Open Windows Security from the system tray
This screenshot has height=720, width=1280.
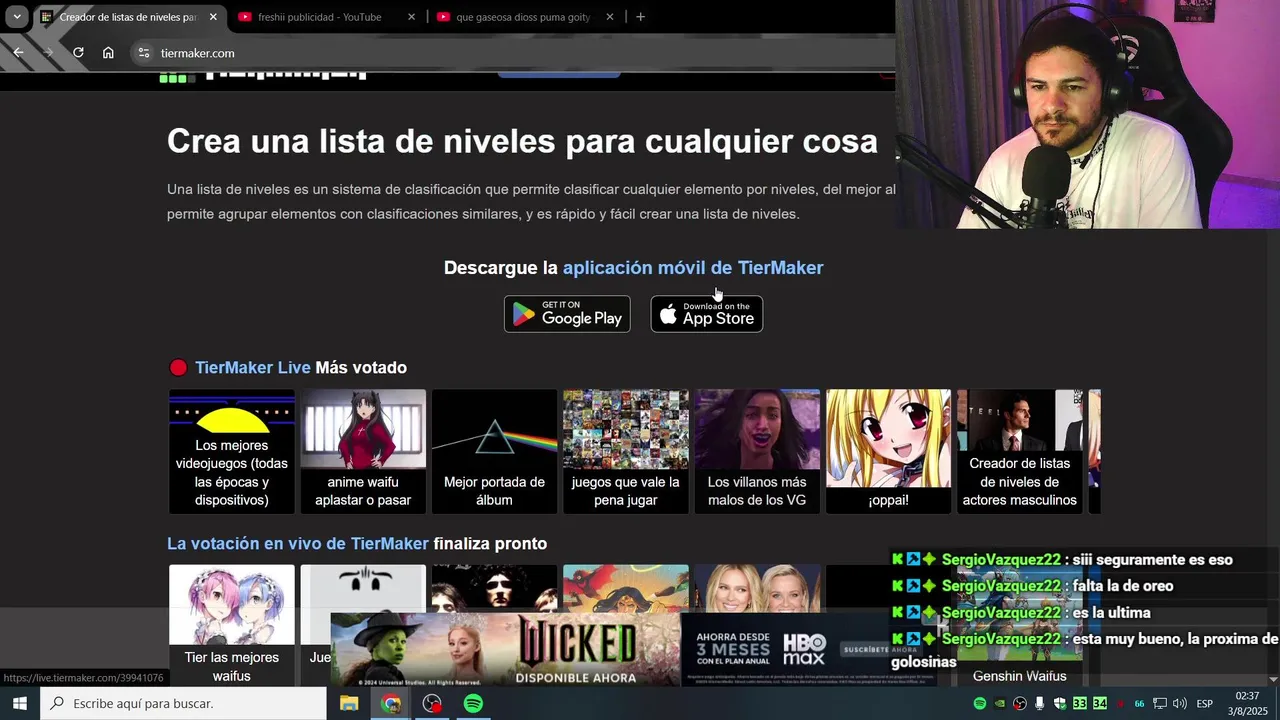1060,704
